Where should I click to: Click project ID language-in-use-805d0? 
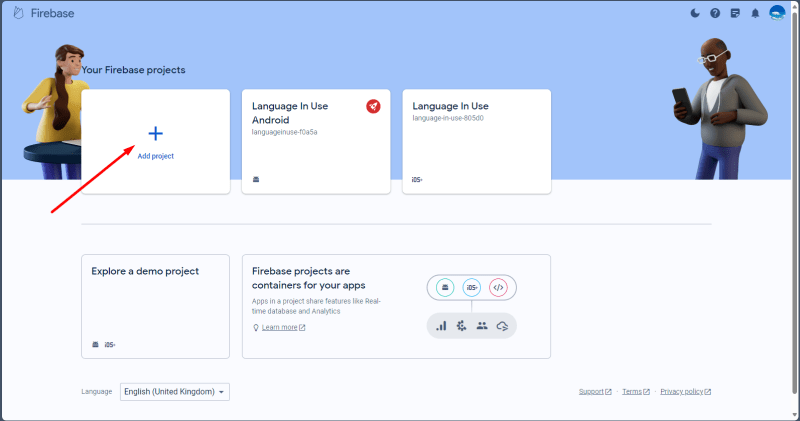coord(448,118)
